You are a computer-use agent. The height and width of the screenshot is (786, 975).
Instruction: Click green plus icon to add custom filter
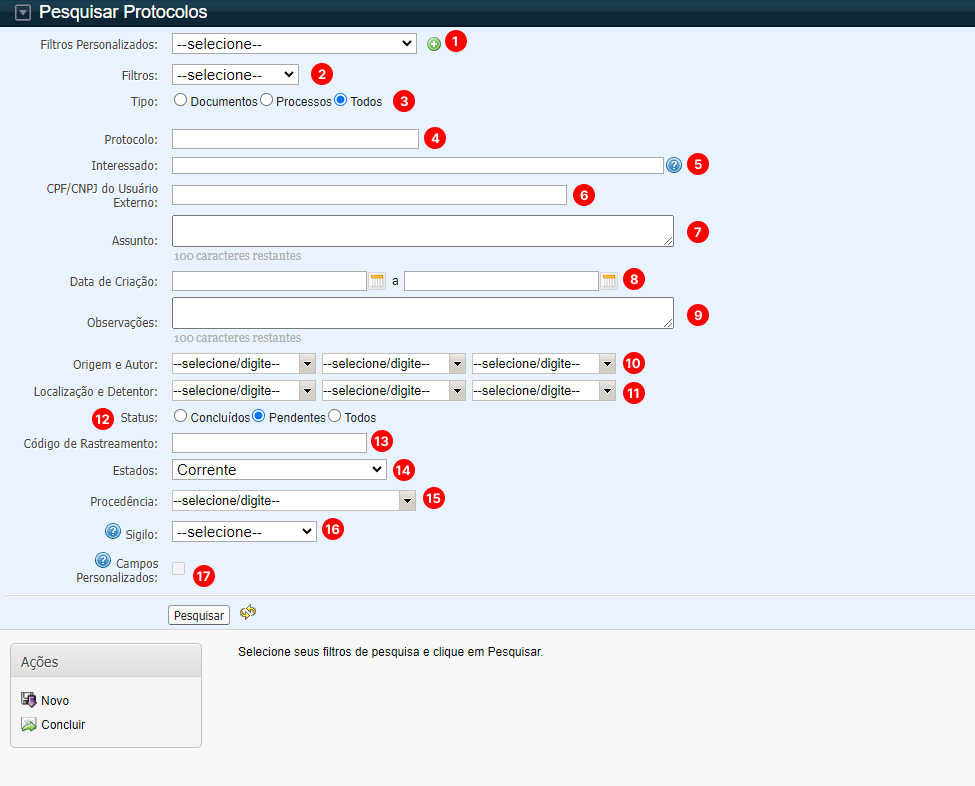coord(434,44)
